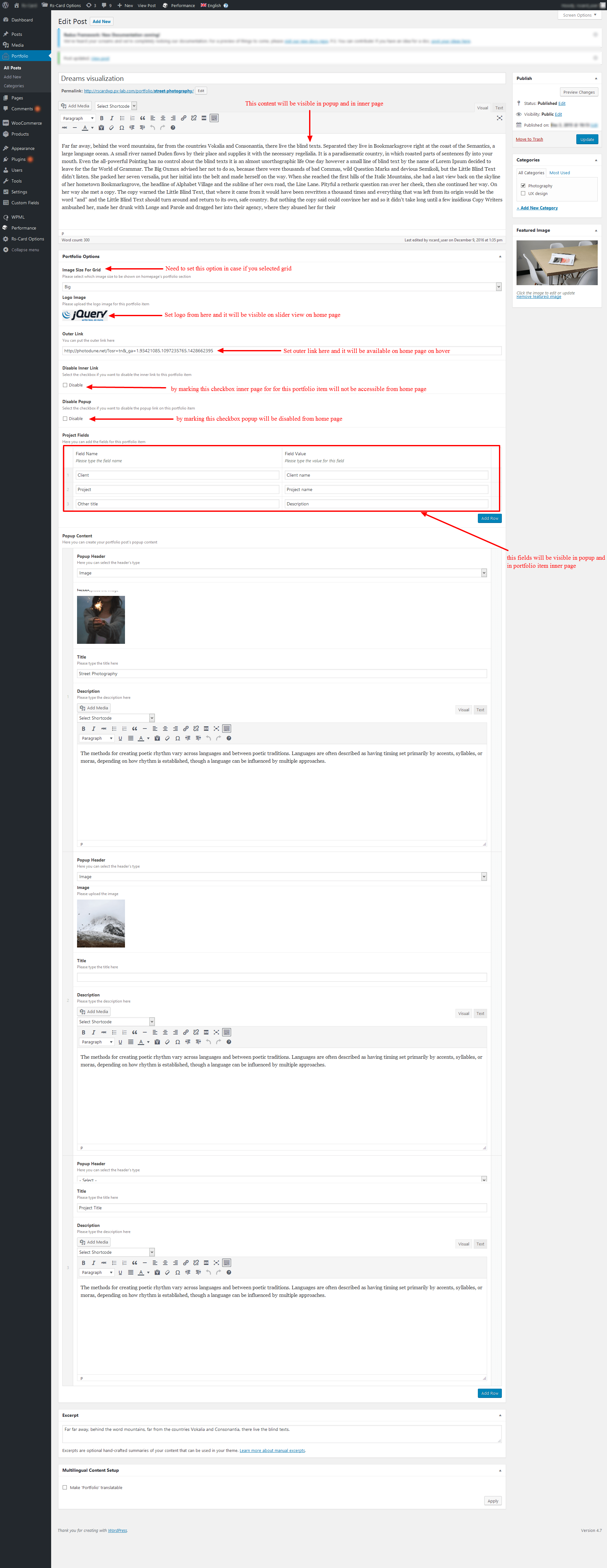Open comments bubble showing 9 in admin bar
Viewport: 607px width, 1568px height.
106,5
